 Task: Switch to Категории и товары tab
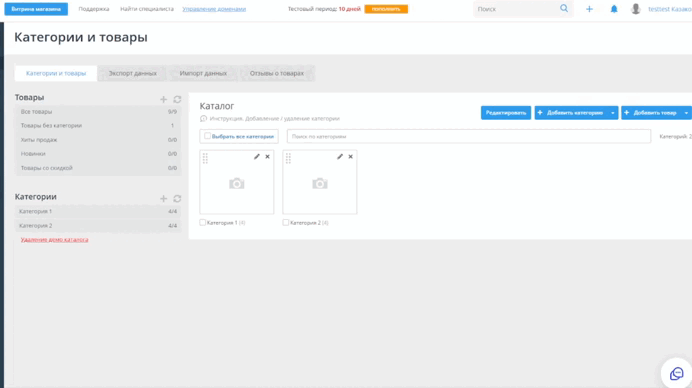pyautogui.click(x=56, y=73)
